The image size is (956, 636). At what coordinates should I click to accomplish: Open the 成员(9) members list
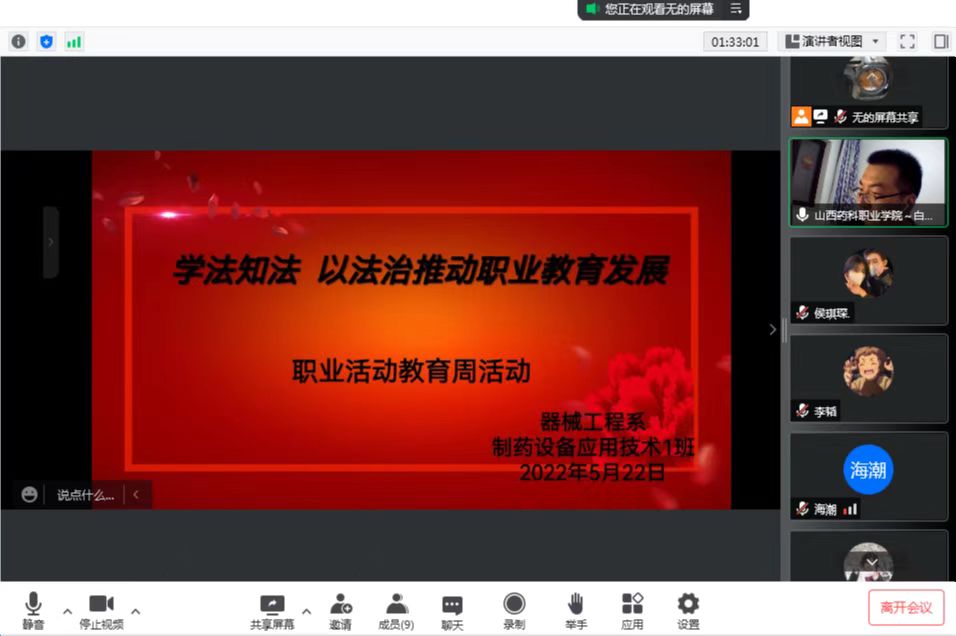click(396, 610)
